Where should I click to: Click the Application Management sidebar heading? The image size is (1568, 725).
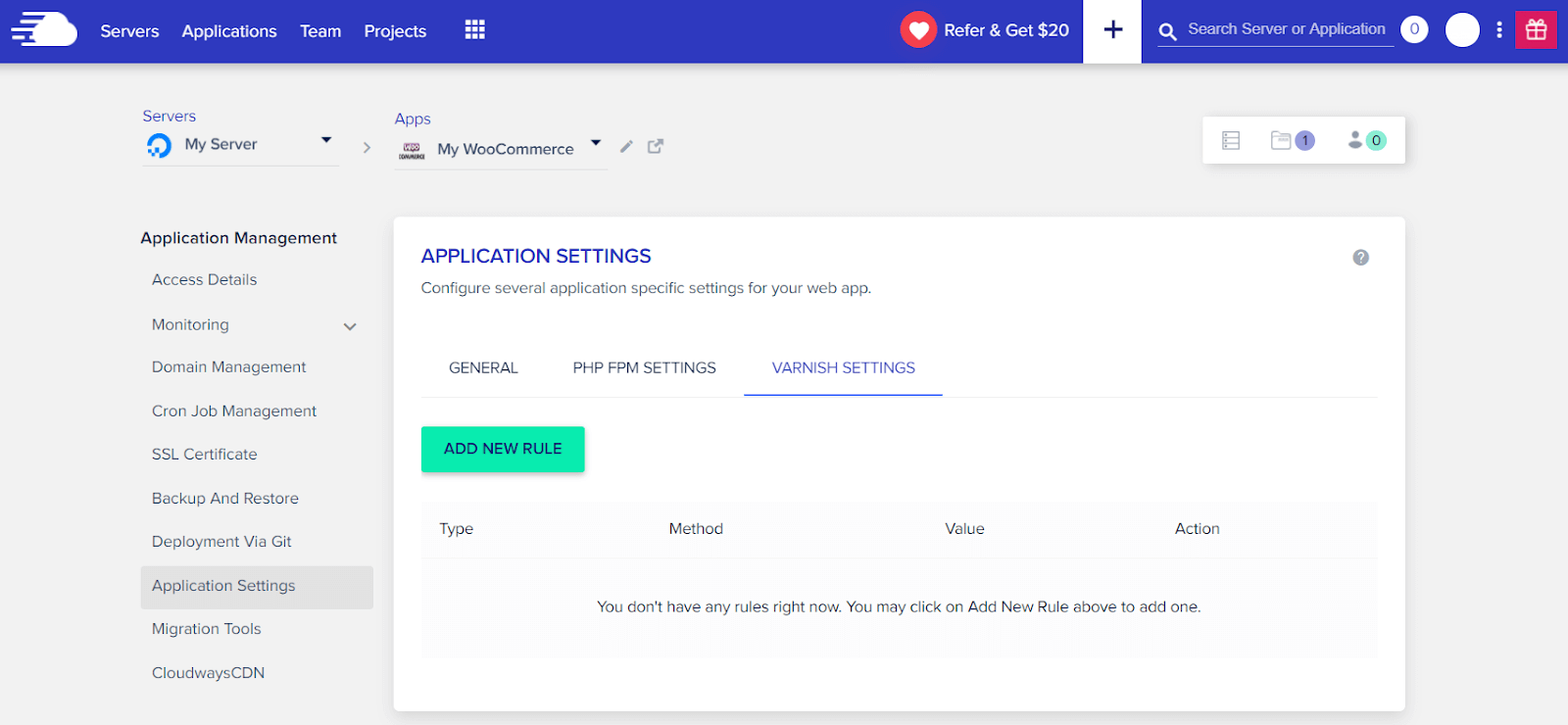tap(238, 238)
